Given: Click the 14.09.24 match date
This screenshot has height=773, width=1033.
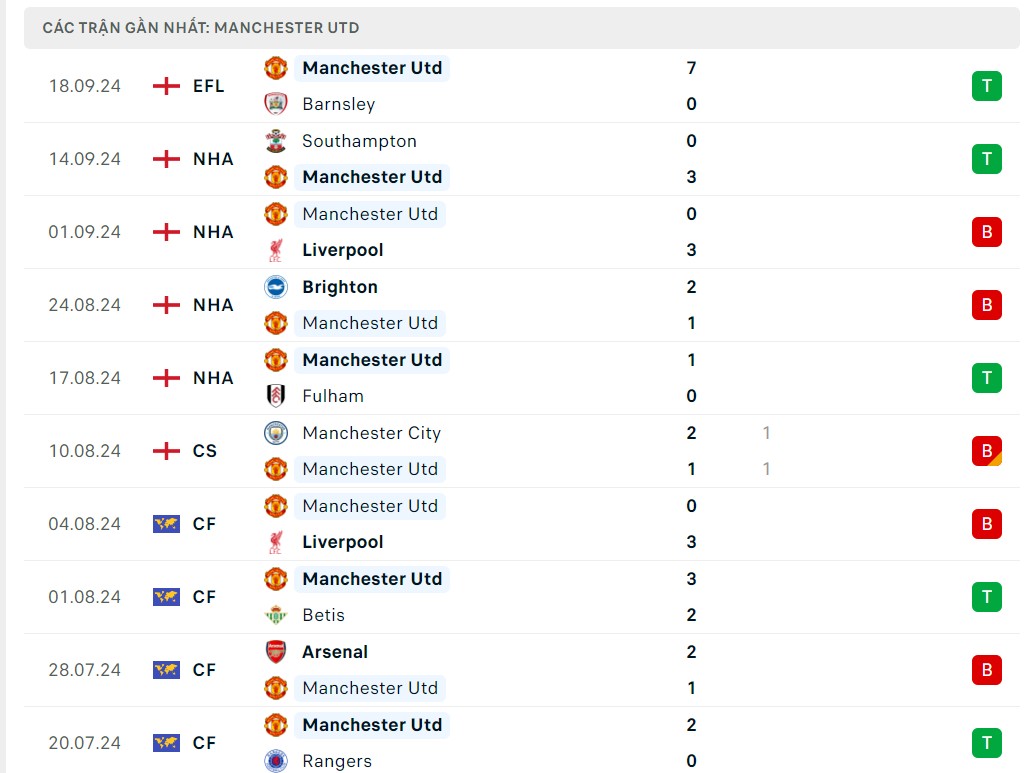Looking at the screenshot, I should [84, 159].
